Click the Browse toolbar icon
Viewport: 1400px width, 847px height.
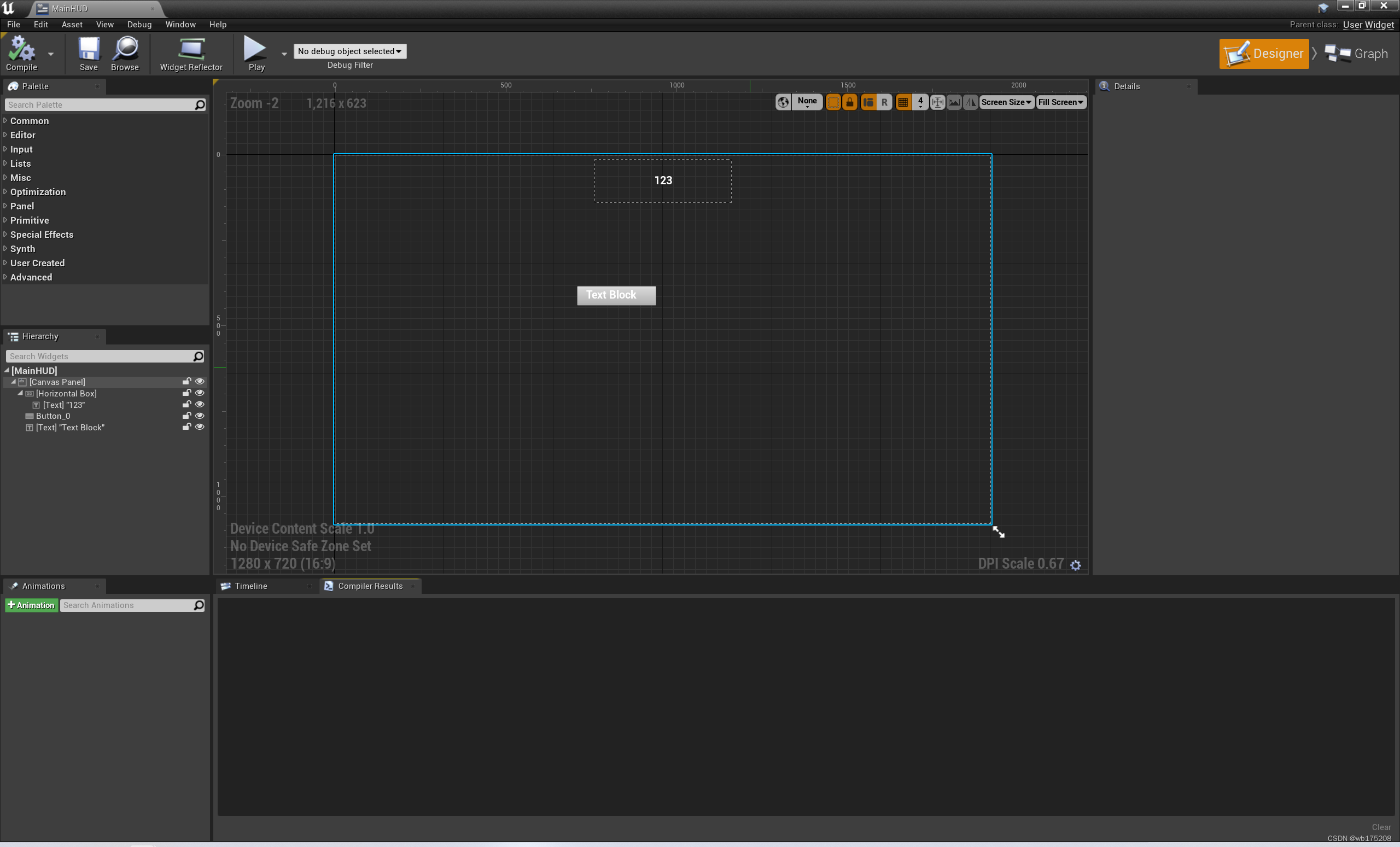point(125,54)
